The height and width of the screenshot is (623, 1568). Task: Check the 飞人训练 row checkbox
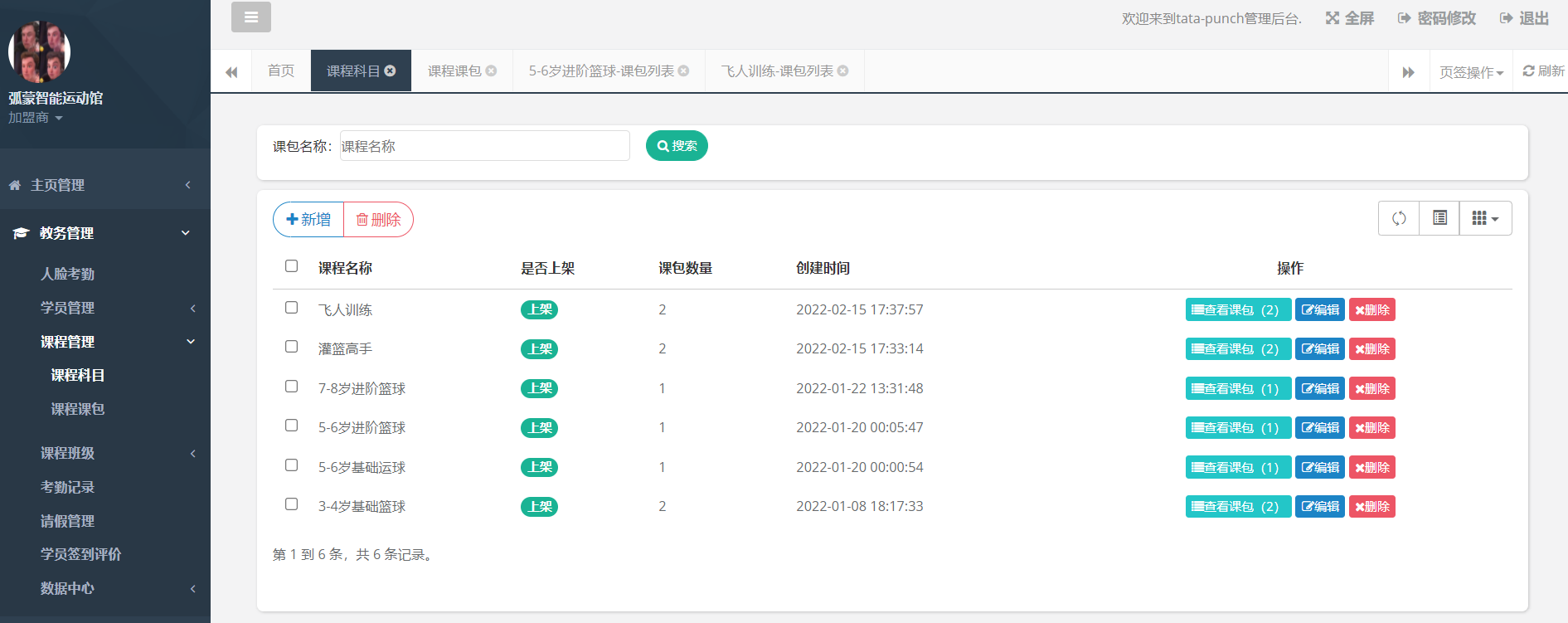point(291,308)
